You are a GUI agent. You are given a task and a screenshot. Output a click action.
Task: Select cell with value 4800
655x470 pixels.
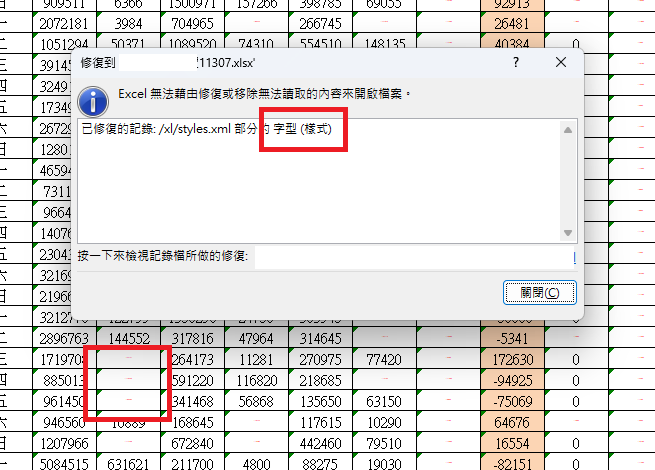(256, 463)
